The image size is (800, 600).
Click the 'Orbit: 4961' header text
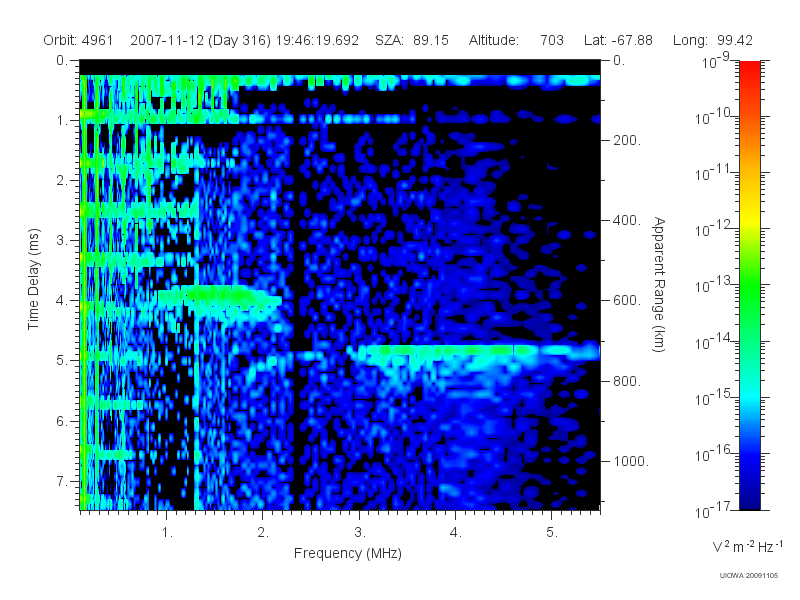(x=78, y=40)
